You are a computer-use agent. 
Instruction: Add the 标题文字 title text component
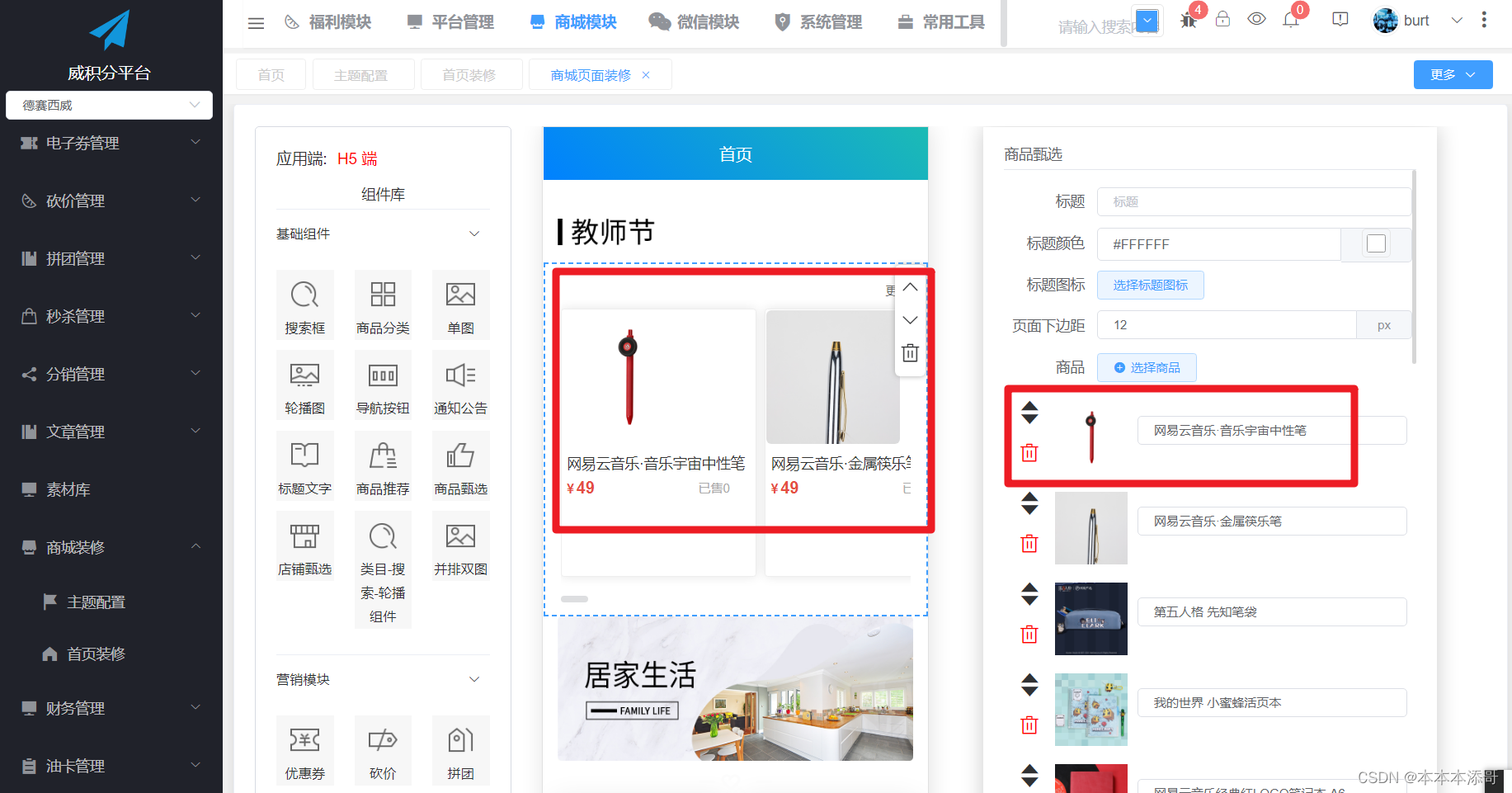(304, 465)
